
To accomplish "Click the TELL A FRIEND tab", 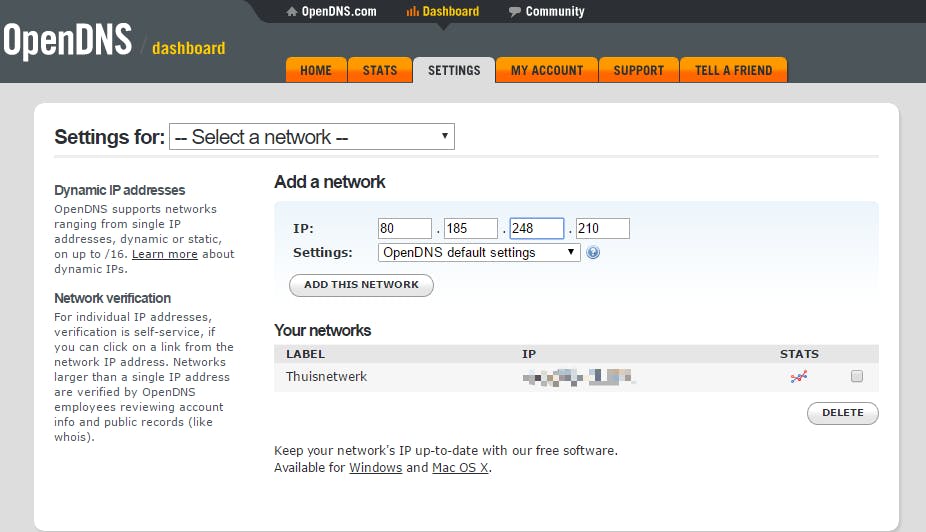I will pyautogui.click(x=733, y=70).
